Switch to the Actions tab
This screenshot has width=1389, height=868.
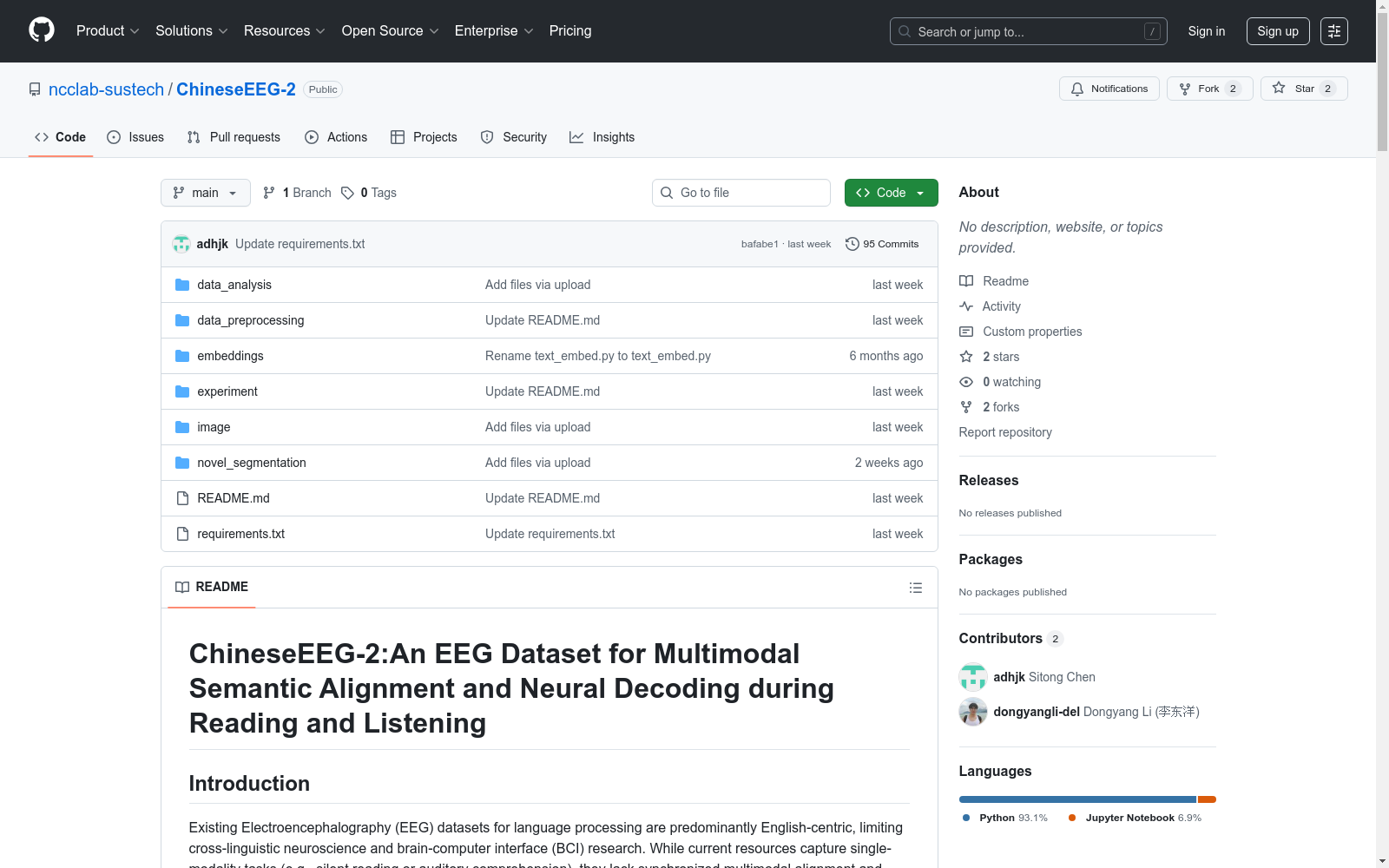click(x=336, y=137)
